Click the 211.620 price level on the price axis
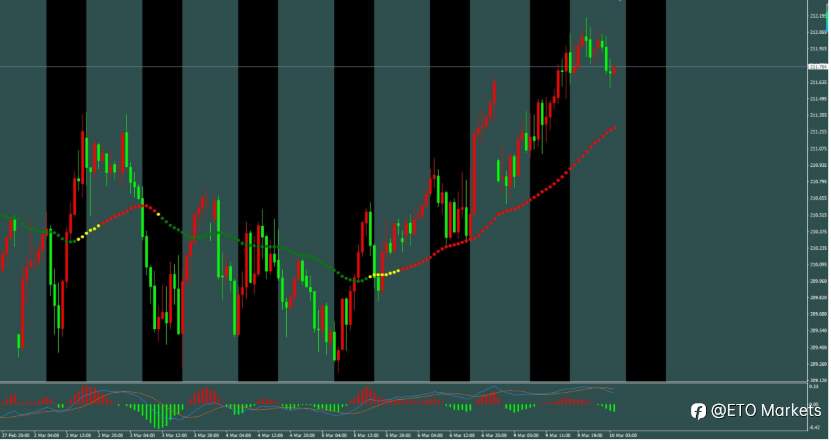This screenshot has width=831, height=441. pyautogui.click(x=818, y=82)
